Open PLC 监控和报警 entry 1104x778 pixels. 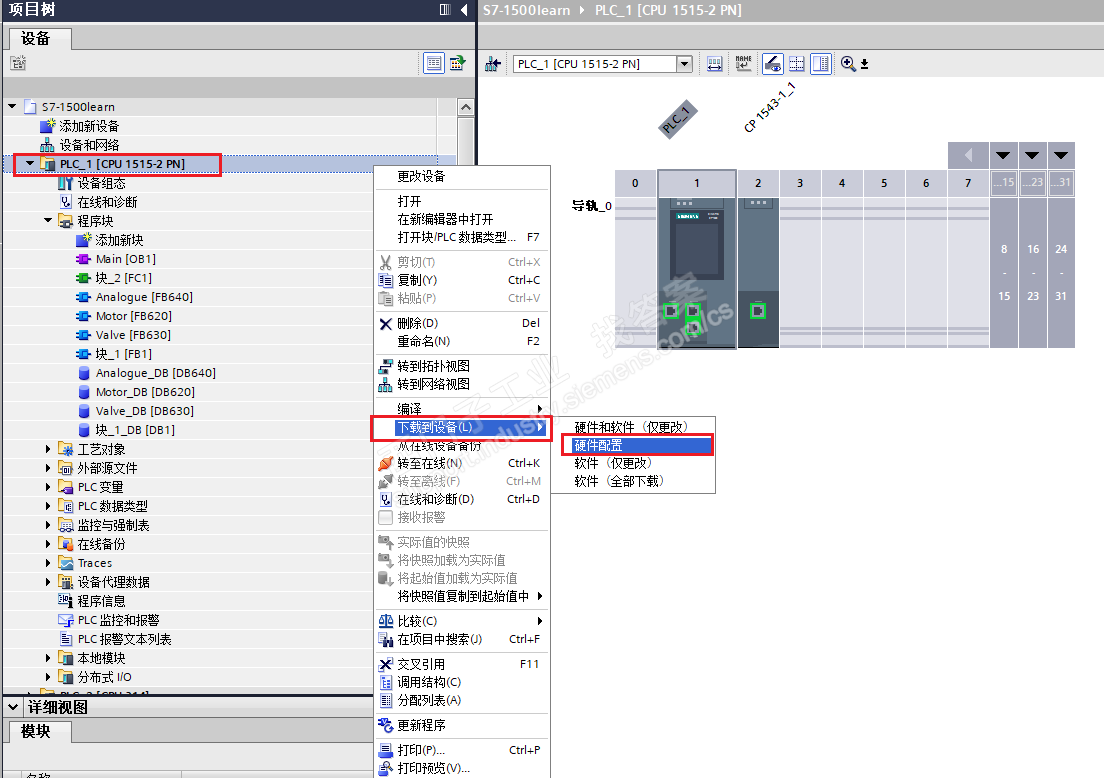click(x=118, y=620)
